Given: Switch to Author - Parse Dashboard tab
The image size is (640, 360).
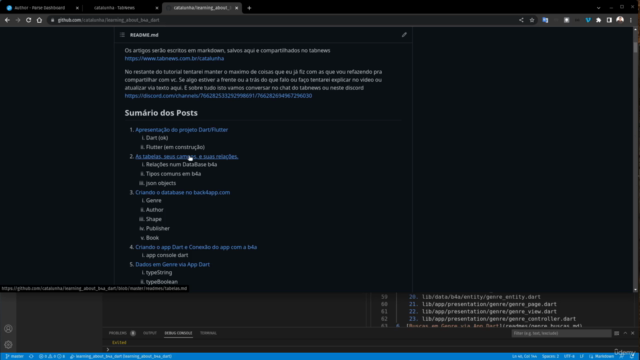Looking at the screenshot, I should point(42,8).
